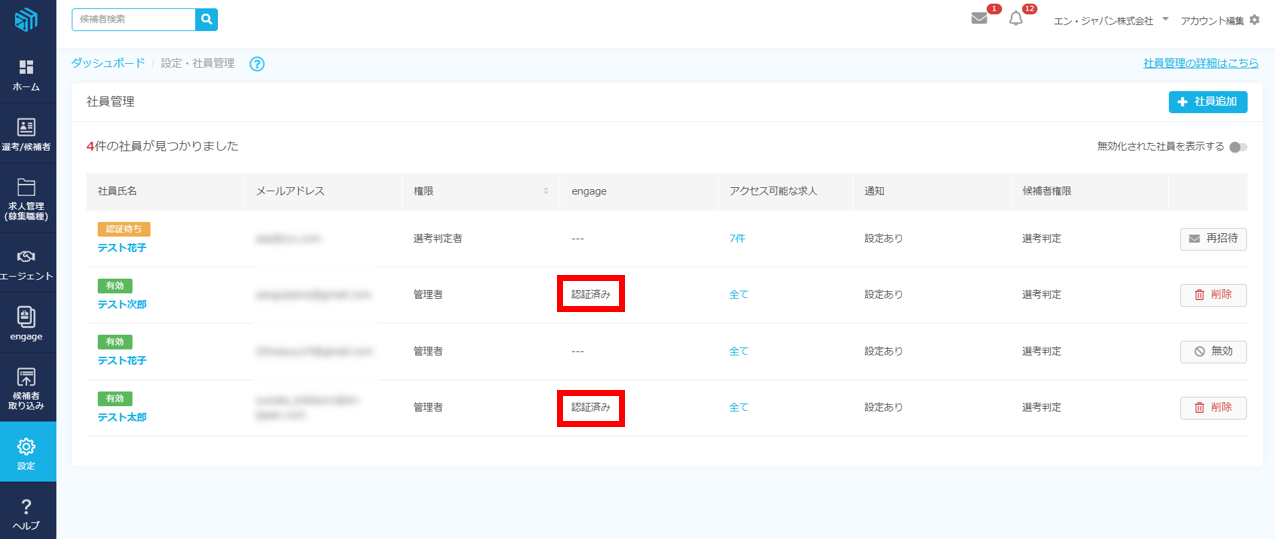Open エージェント in the sidebar
Screen dimensions: 1275x539
(x=27, y=264)
